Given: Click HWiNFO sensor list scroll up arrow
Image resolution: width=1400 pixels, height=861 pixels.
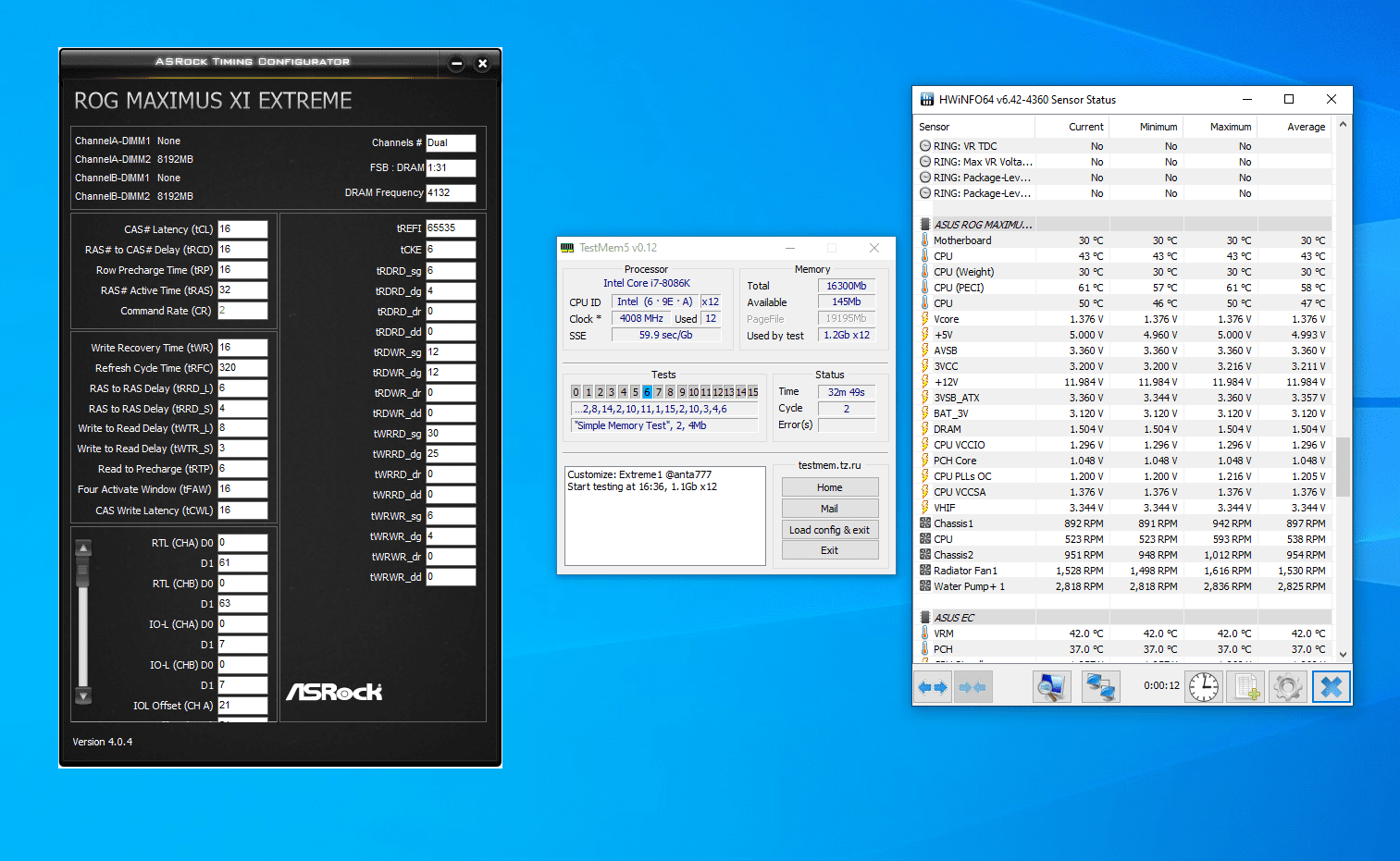Looking at the screenshot, I should click(x=1343, y=125).
